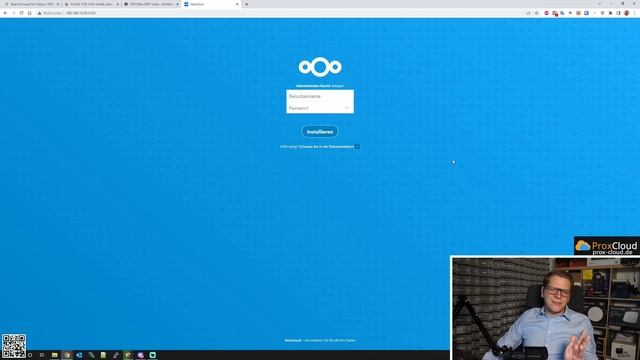This screenshot has height=360, width=640.
Task: Click the Nextcloud logo
Action: point(320,67)
